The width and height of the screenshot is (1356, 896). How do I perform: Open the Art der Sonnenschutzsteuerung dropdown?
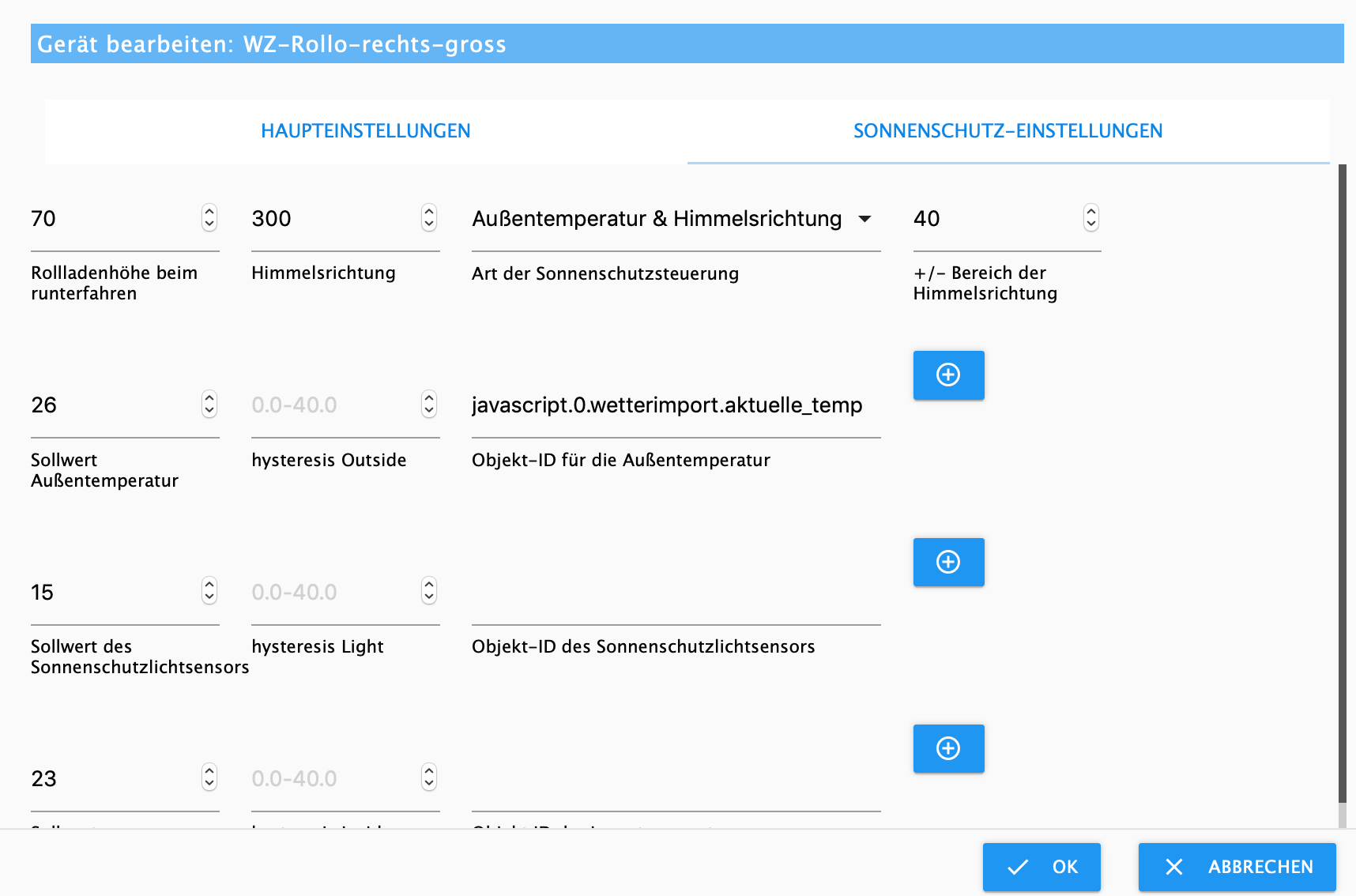(x=676, y=219)
